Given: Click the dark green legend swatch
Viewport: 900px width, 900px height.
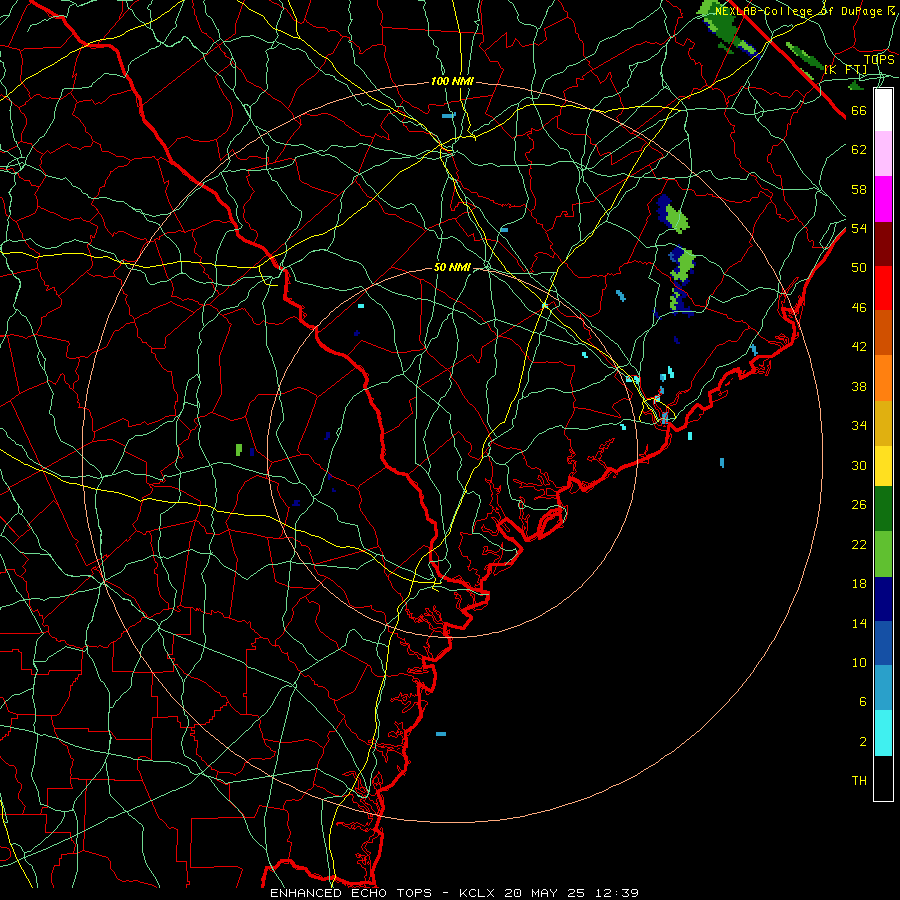Looking at the screenshot, I should pos(883,509).
